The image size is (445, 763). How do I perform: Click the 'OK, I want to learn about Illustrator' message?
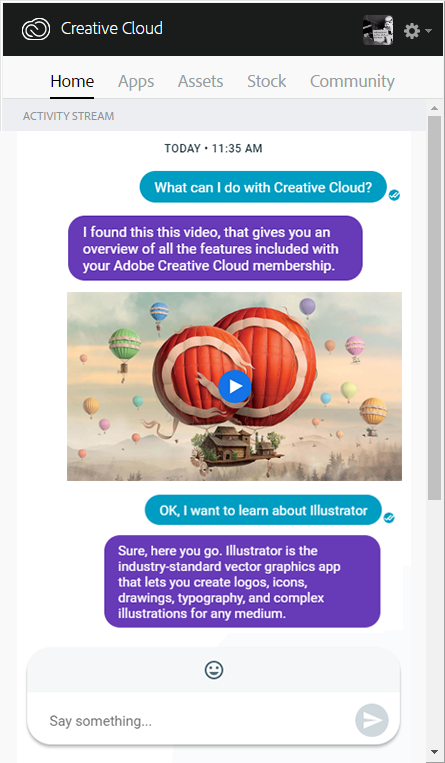pyautogui.click(x=263, y=510)
